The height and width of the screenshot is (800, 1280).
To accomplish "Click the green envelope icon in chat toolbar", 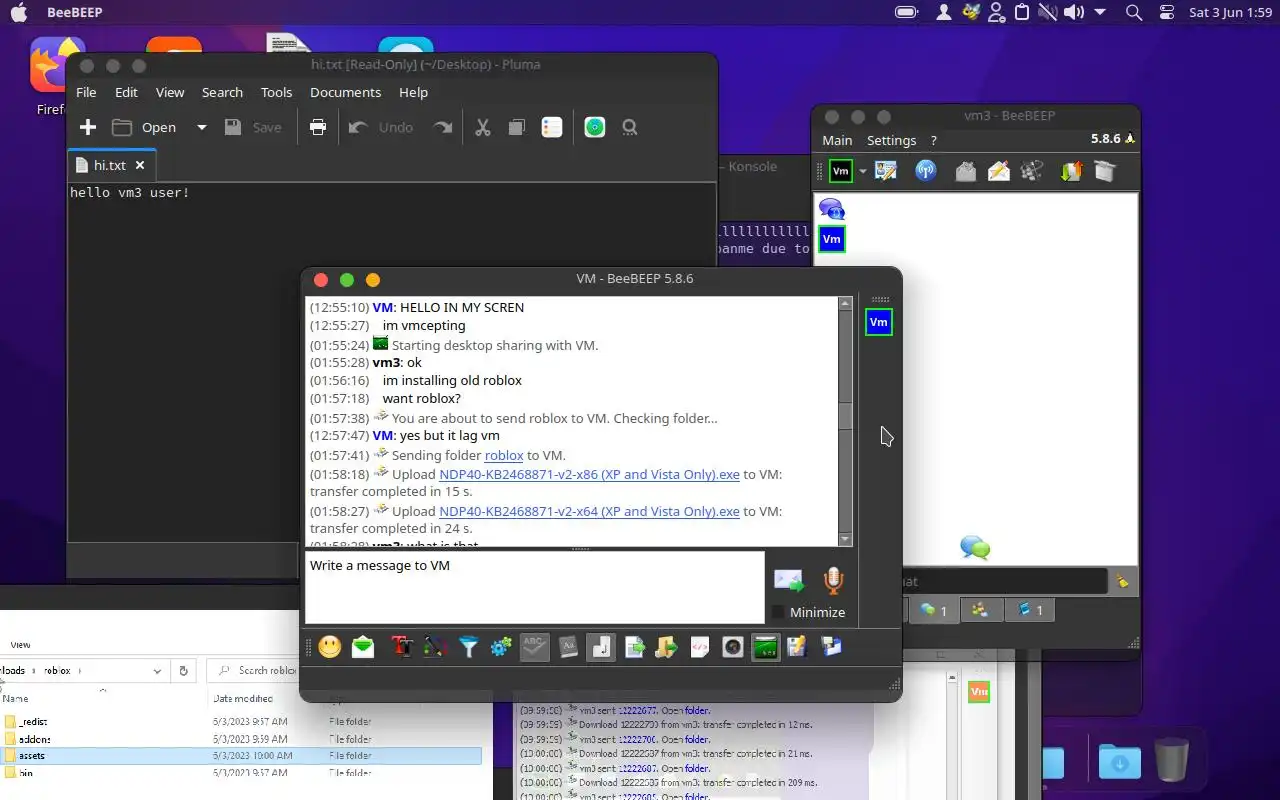I will click(363, 647).
